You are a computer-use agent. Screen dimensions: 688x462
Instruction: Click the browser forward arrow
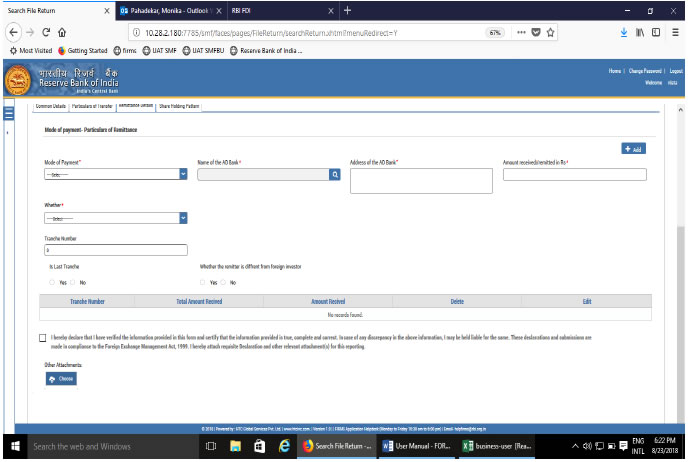[x=30, y=32]
